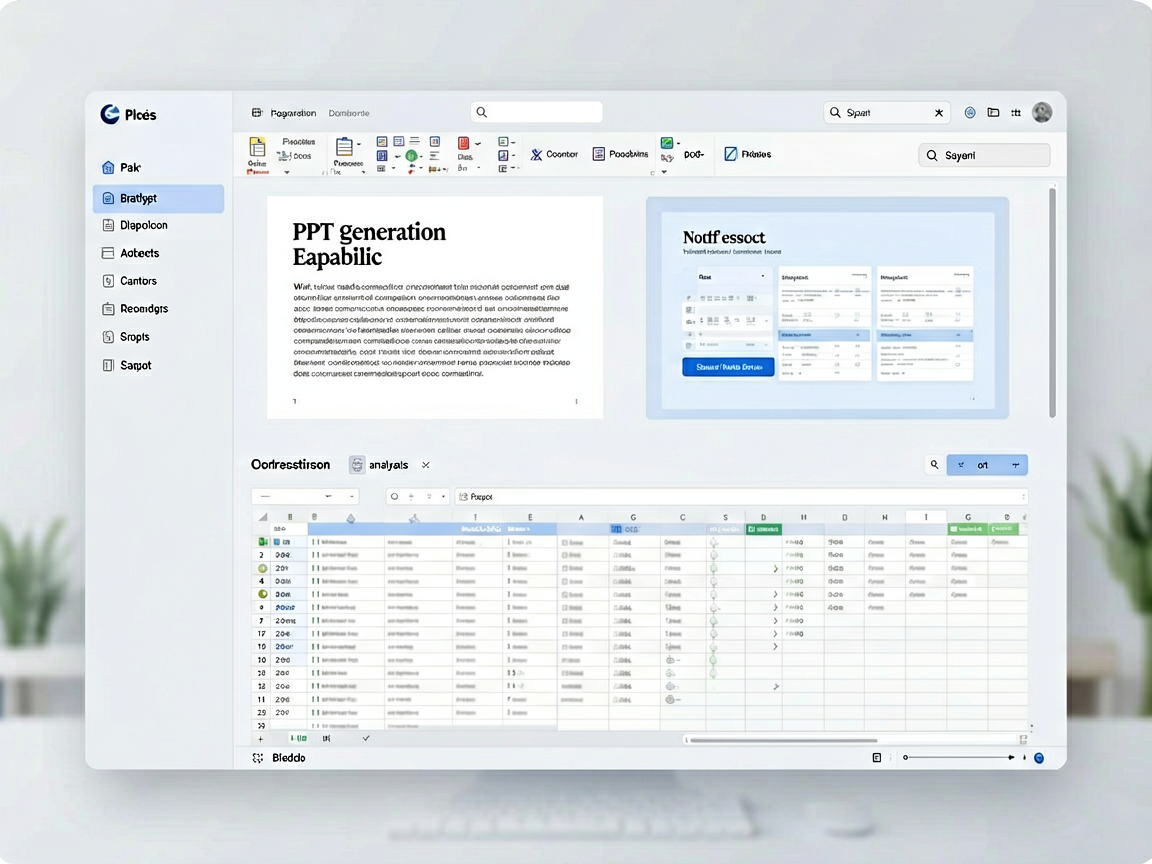Switch to the Dombonte tab
Viewport: 1152px width, 864px height.
(349, 113)
